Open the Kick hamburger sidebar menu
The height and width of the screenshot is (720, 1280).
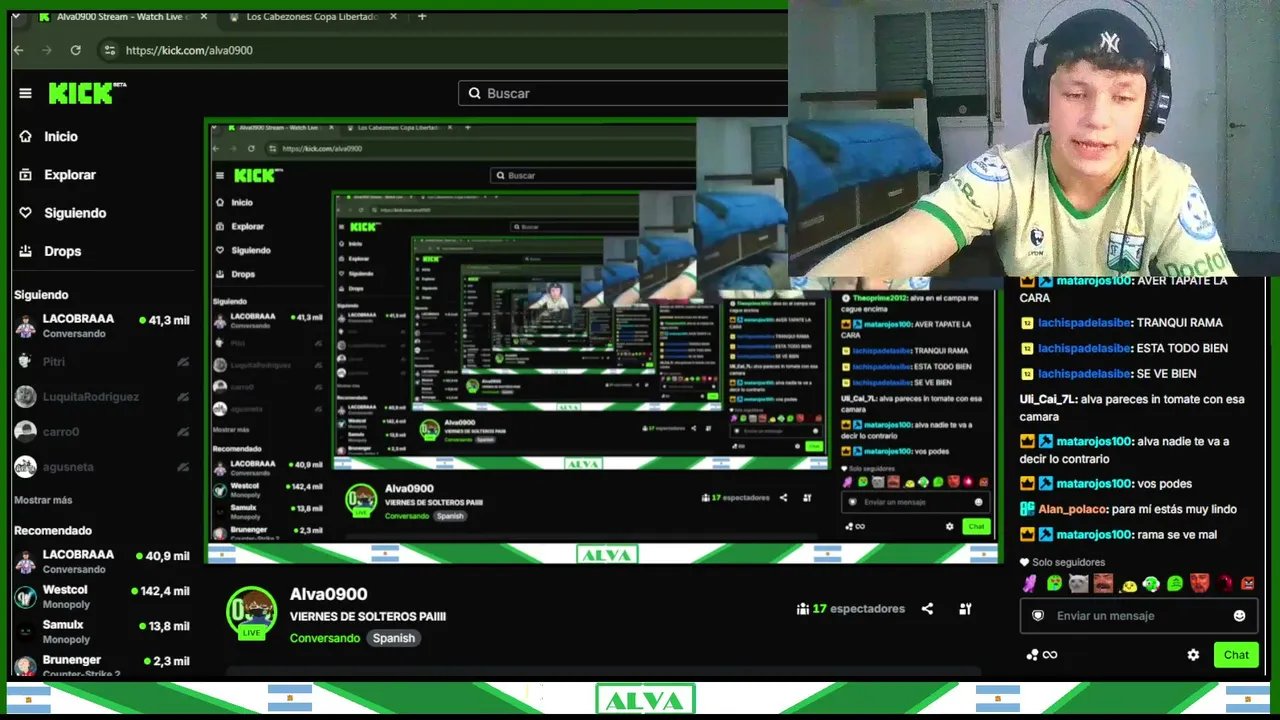[25, 93]
